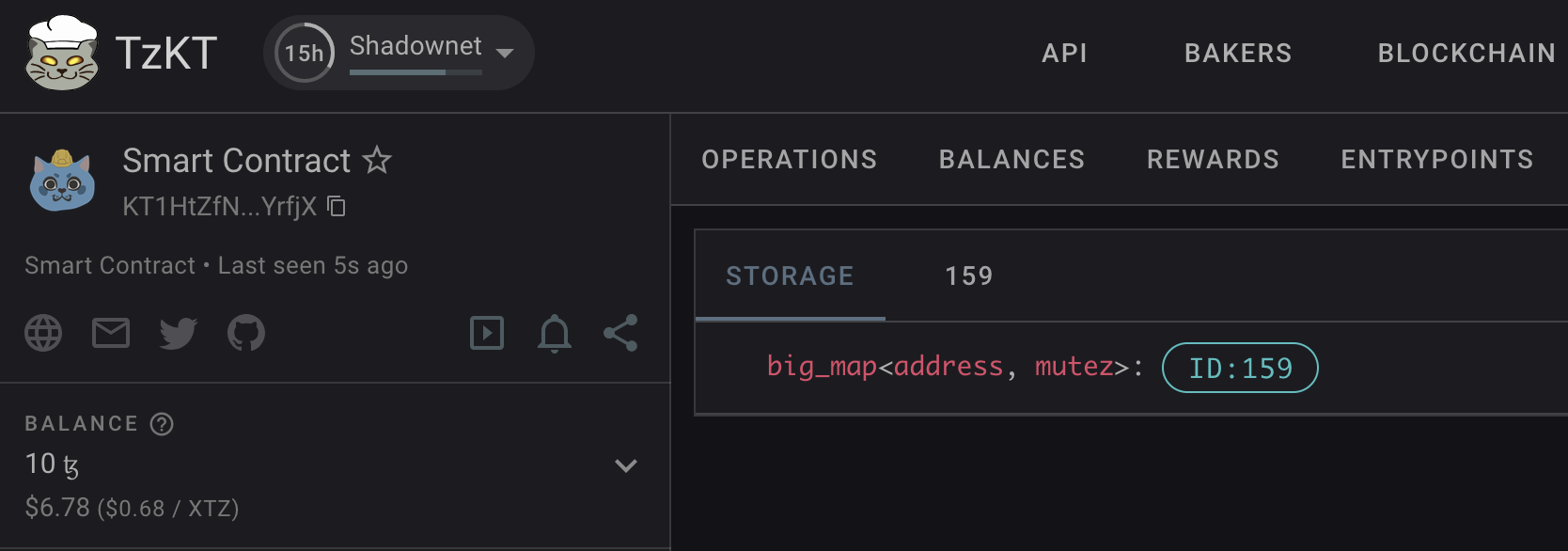This screenshot has height=551, width=1568.
Task: Click the video player icon
Action: [x=487, y=333]
